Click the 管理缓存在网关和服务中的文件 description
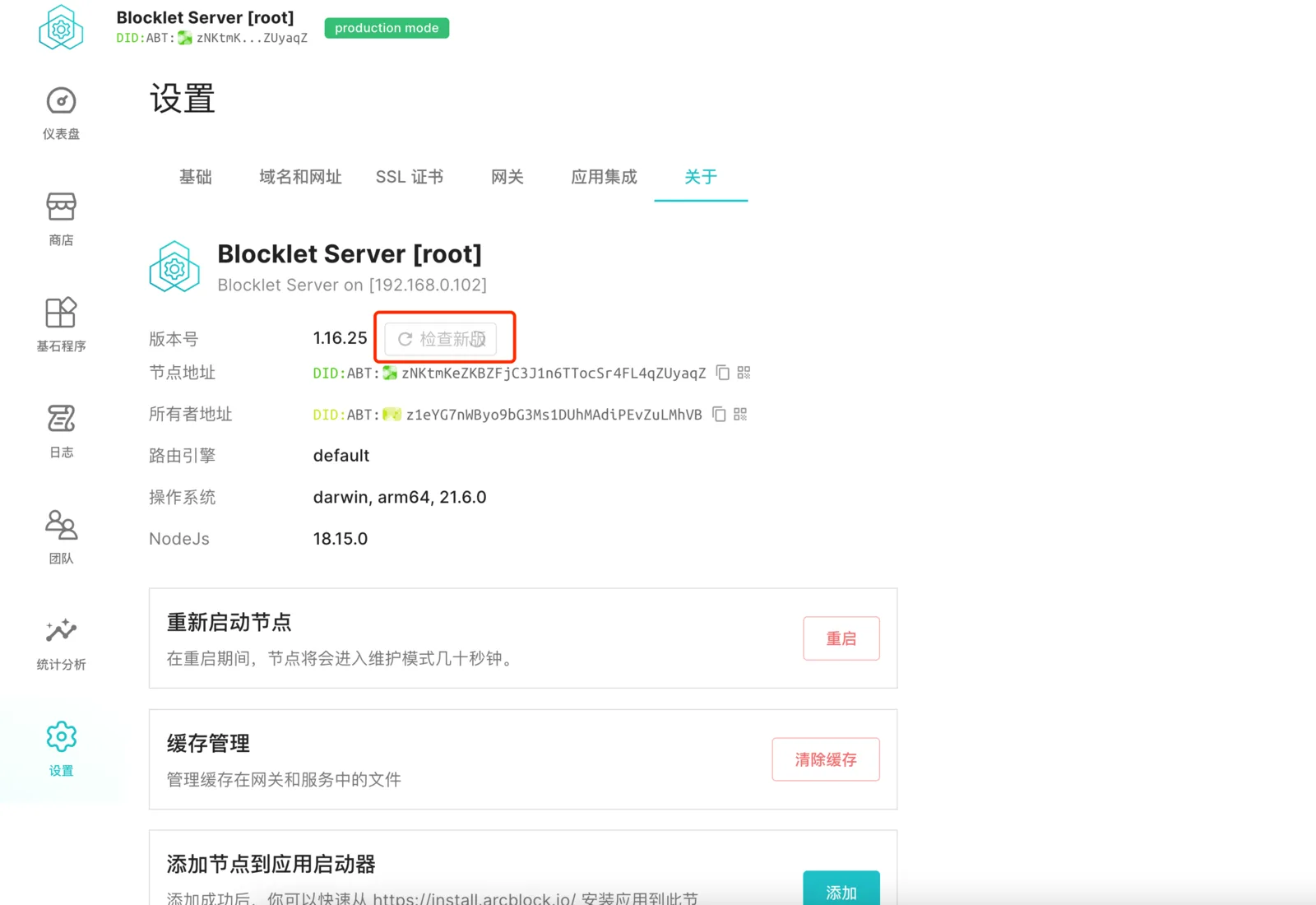This screenshot has width=1316, height=905. coord(284,779)
